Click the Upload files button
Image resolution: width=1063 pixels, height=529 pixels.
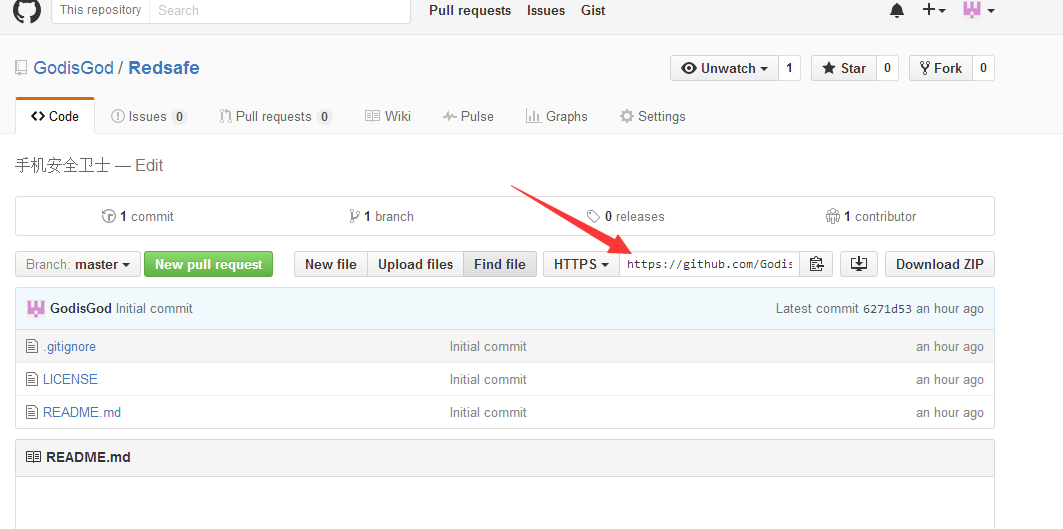(416, 264)
